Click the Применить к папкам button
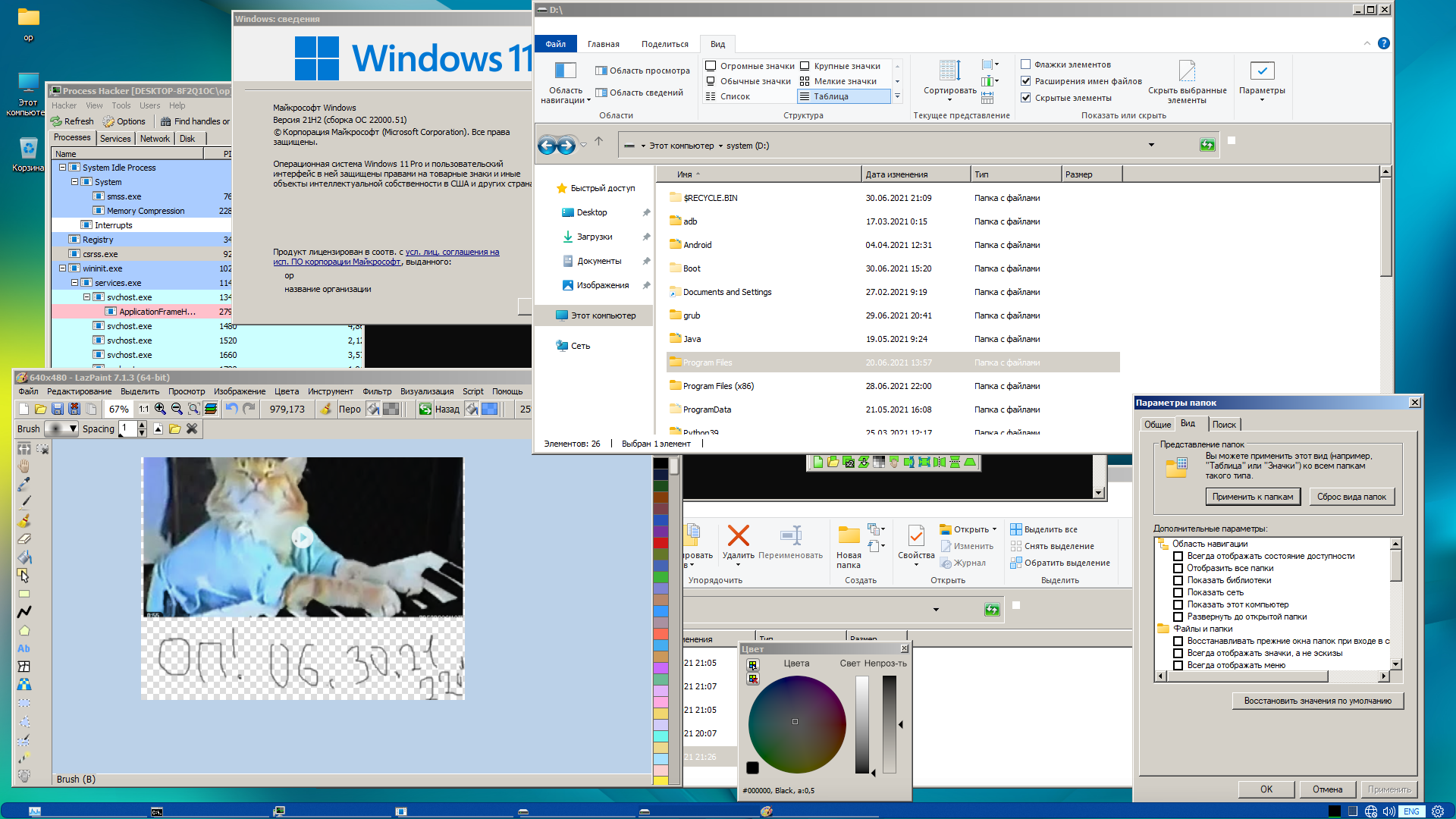The width and height of the screenshot is (1456, 819). point(1253,497)
